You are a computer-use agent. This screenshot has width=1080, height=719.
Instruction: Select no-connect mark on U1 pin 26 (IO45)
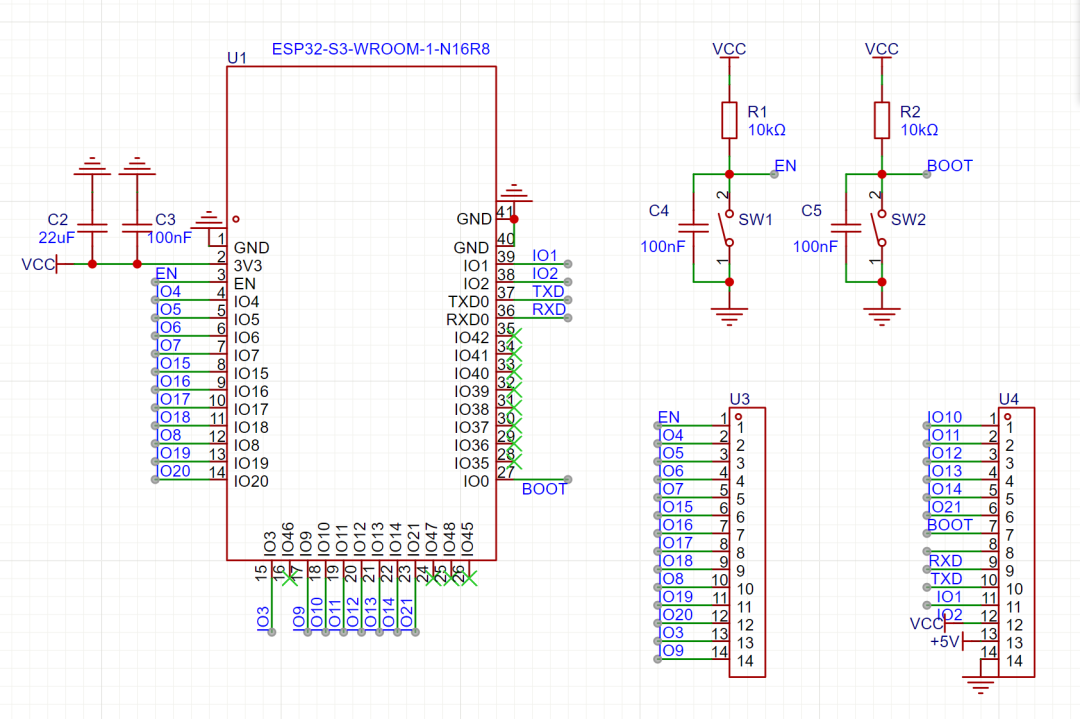pyautogui.click(x=470, y=578)
